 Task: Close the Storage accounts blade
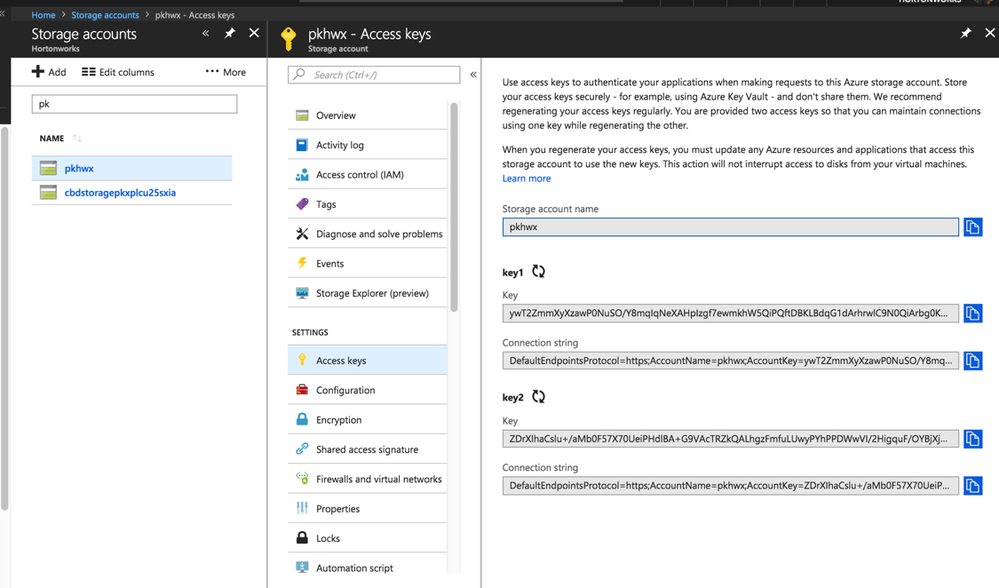tap(254, 33)
